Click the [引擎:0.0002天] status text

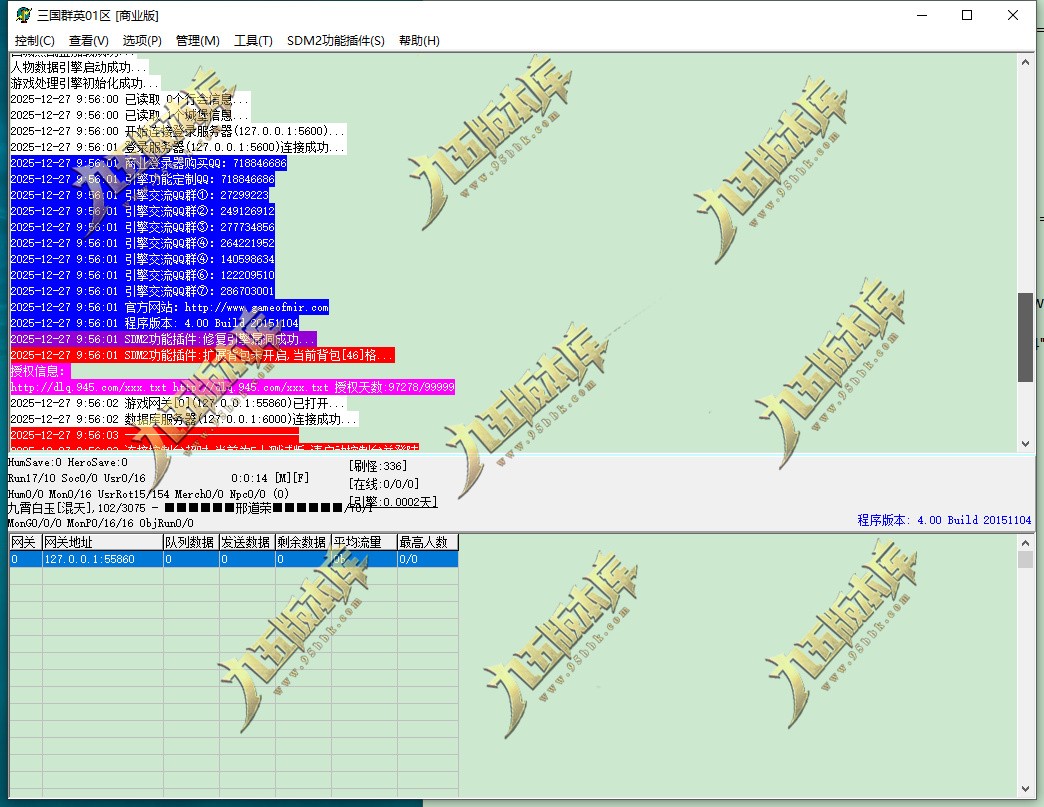point(393,501)
